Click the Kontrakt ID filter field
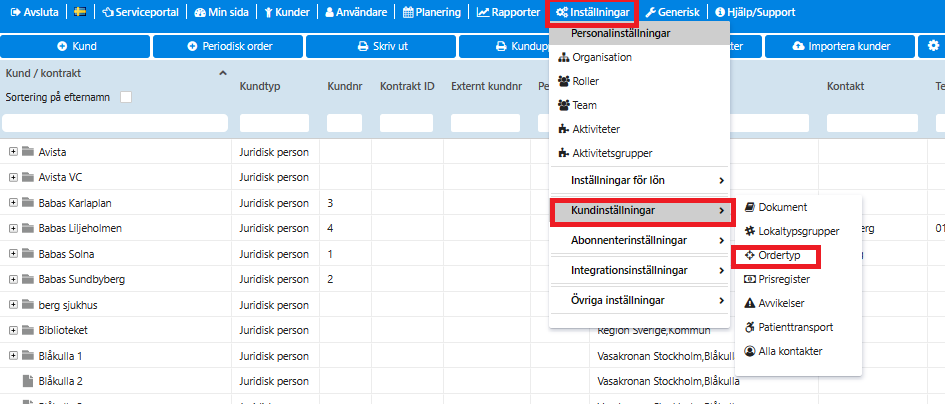Image resolution: width=945 pixels, height=404 pixels. tap(406, 123)
